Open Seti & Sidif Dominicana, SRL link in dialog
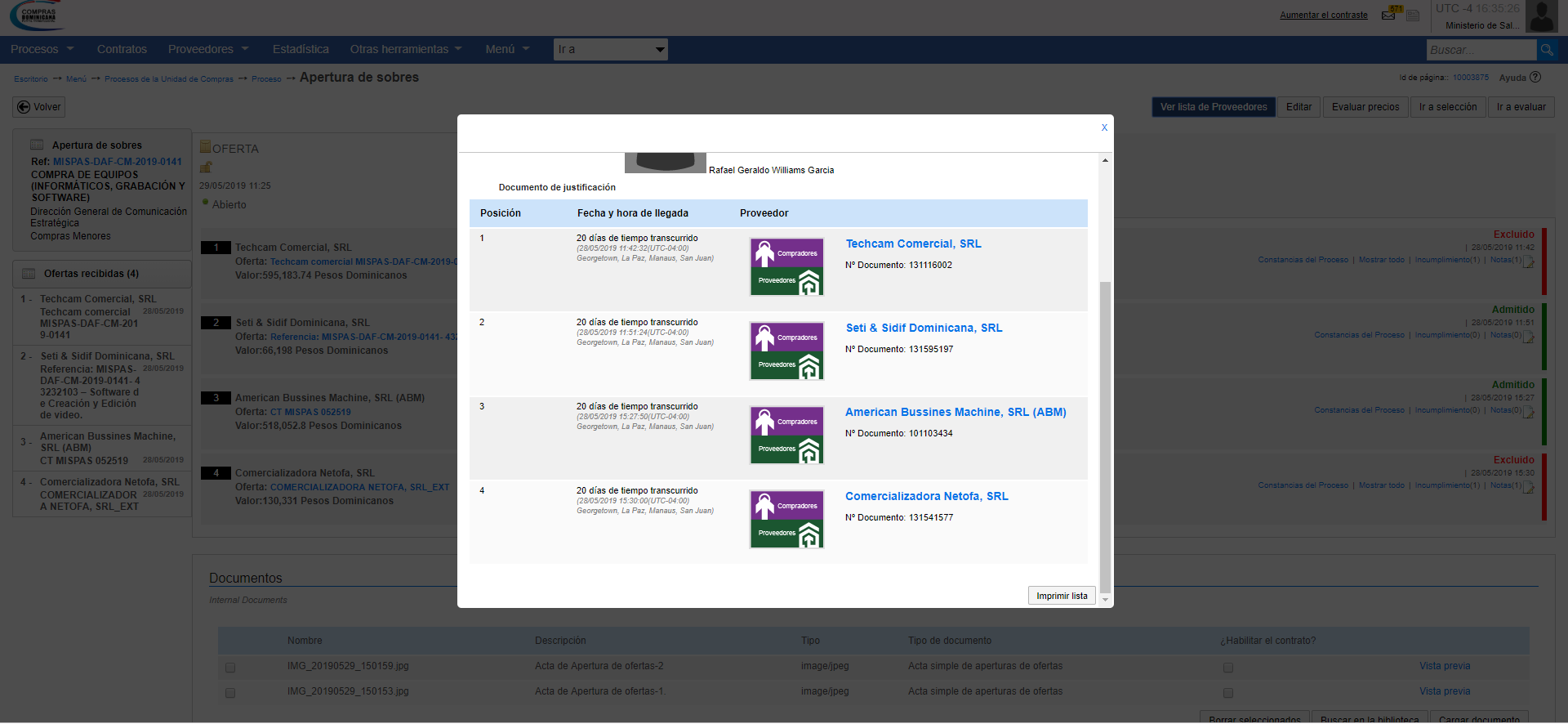This screenshot has height=724, width=1568. click(x=924, y=328)
